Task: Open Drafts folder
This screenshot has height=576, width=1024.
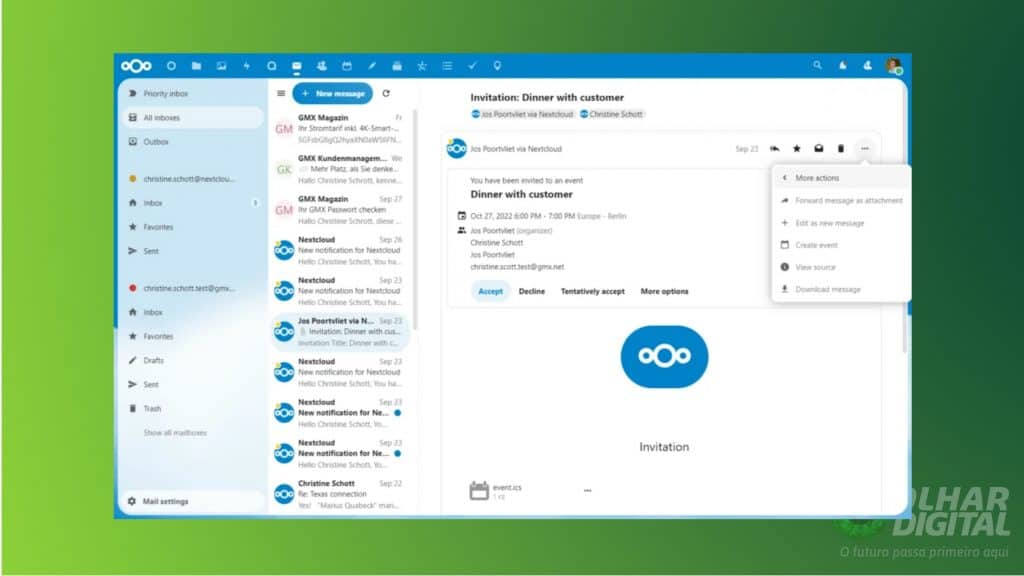Action: (x=193, y=360)
